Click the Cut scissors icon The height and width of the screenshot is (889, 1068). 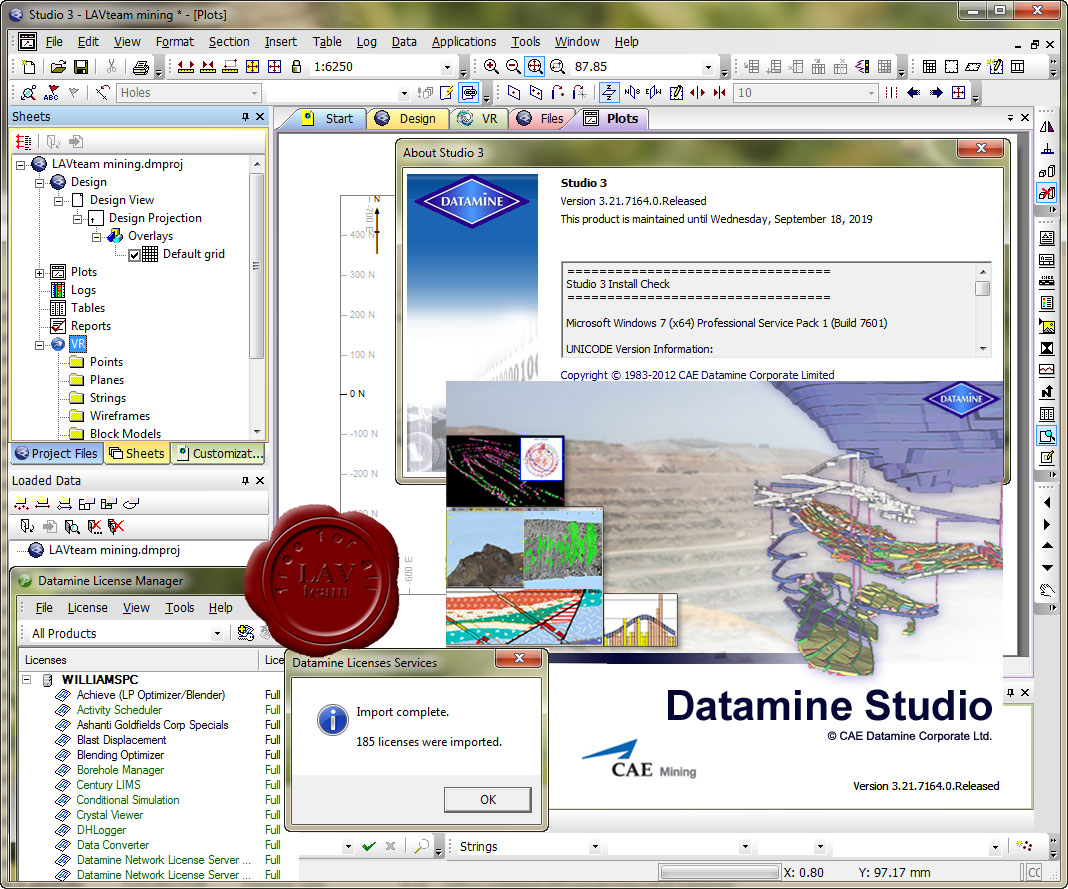click(x=111, y=67)
